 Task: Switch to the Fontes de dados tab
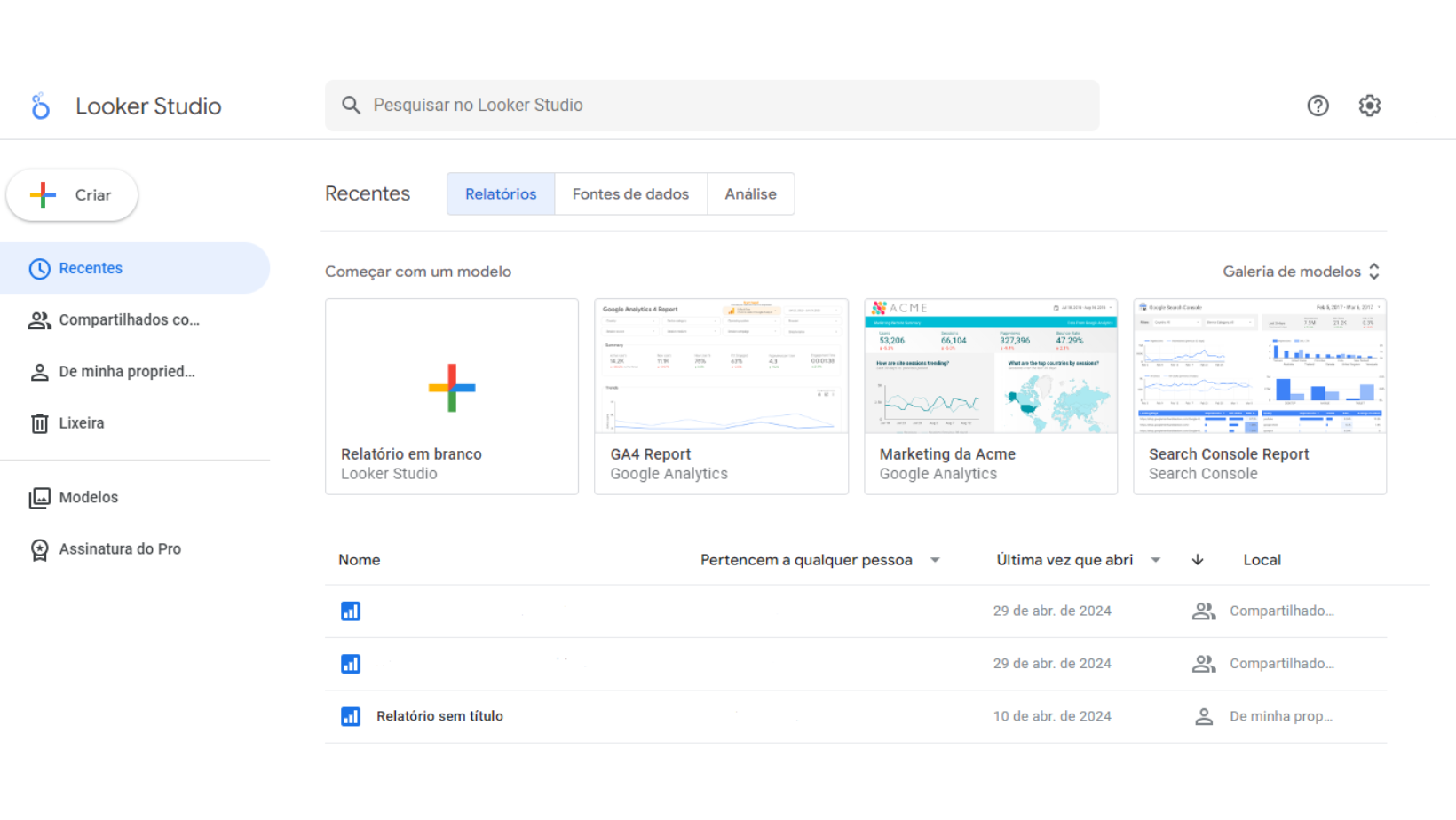pos(630,193)
